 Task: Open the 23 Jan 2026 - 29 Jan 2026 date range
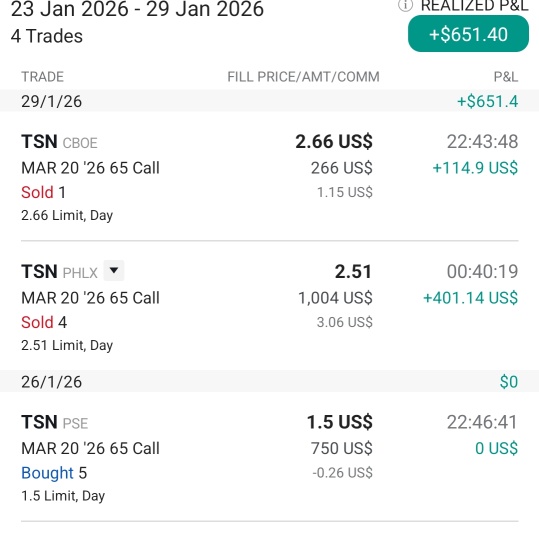[x=137, y=8]
